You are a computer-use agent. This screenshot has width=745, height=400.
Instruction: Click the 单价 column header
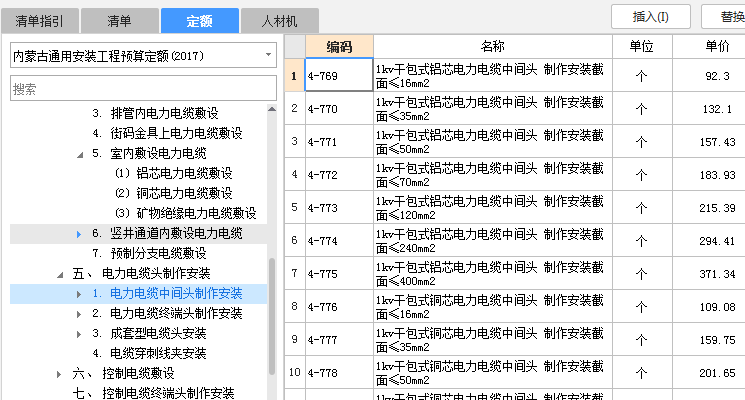click(709, 46)
